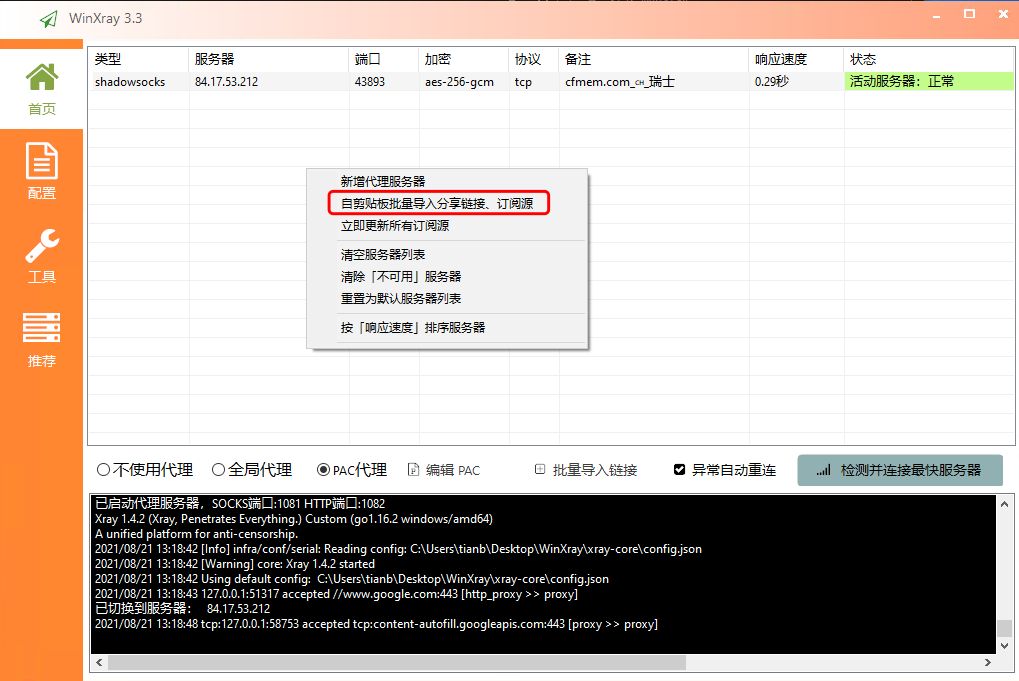Image resolution: width=1019 pixels, height=681 pixels.
Task: Click the horizontal scrollbar right arrow
Action: (988, 663)
